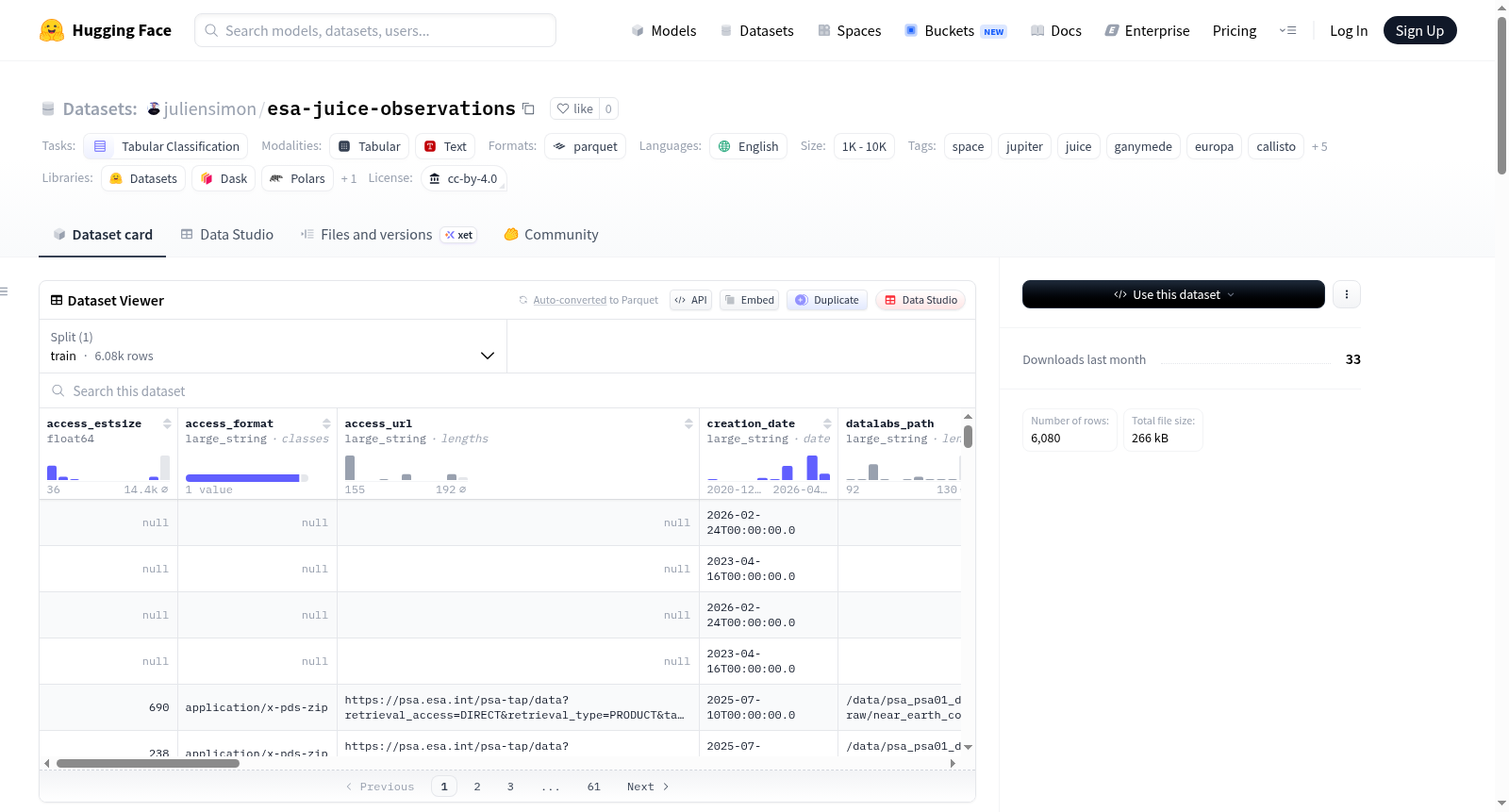This screenshot has height=812, width=1509.
Task: Sort the access_format column
Action: point(326,423)
